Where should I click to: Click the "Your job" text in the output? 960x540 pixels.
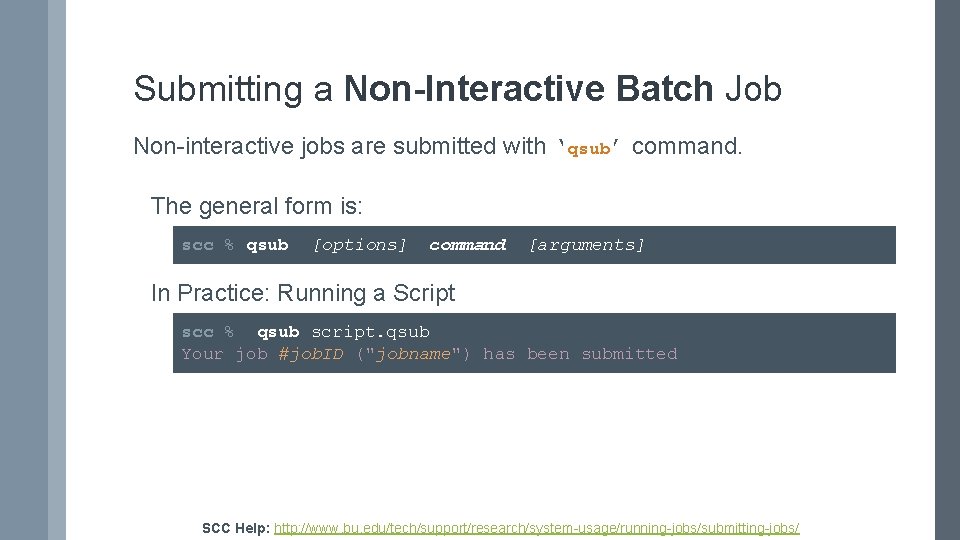224,354
